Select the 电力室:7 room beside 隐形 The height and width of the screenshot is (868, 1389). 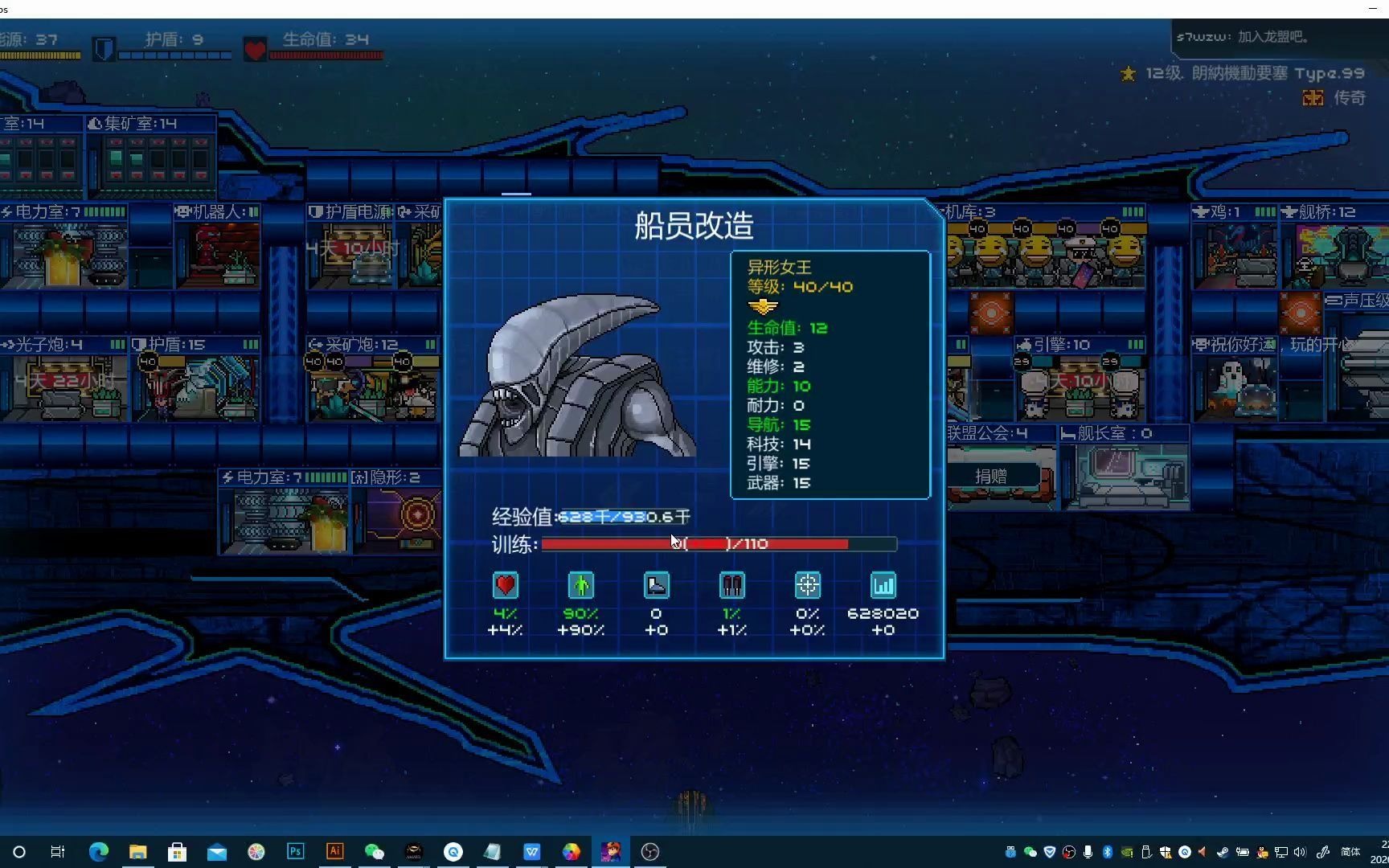(285, 512)
